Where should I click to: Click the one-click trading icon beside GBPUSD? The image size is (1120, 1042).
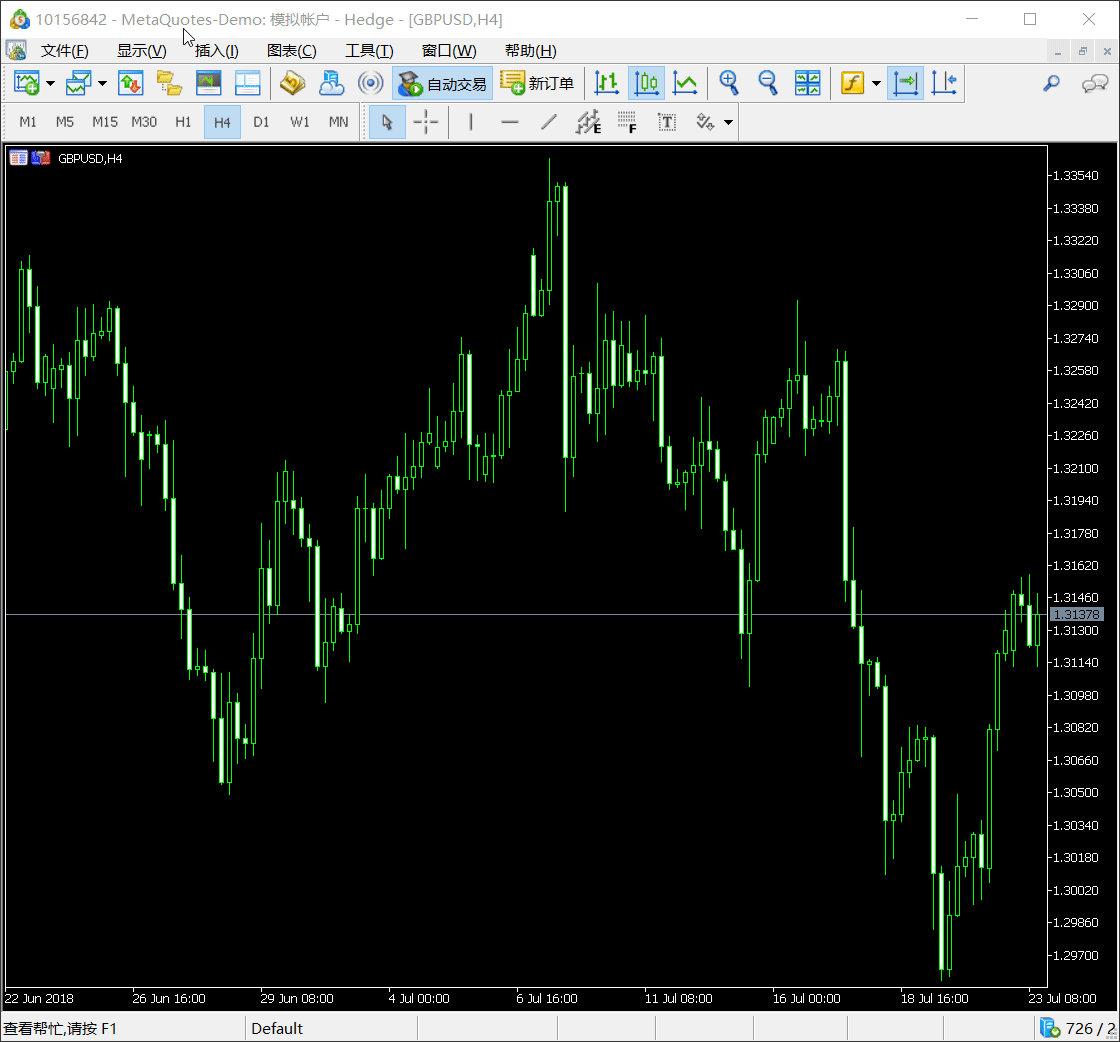point(41,158)
